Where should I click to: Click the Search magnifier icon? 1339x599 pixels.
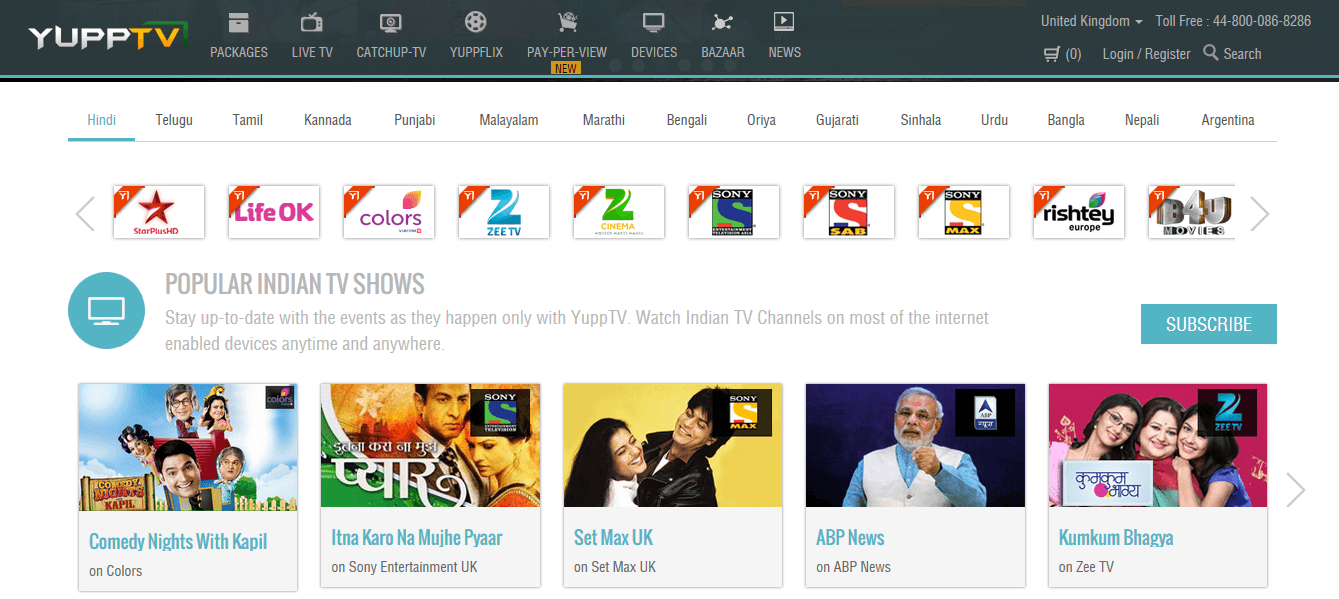1210,52
